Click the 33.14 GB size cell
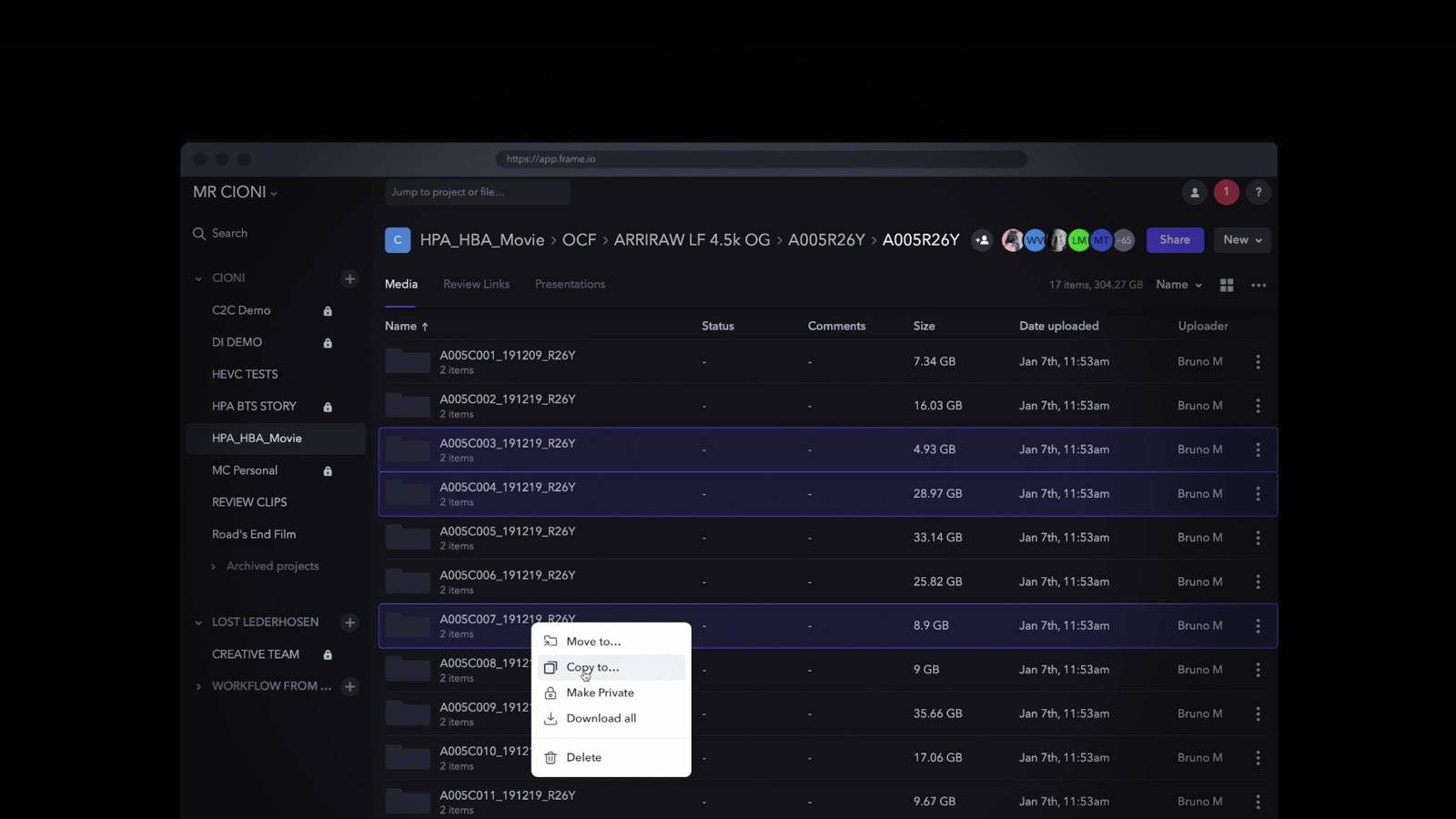This screenshot has width=1456, height=819. [937, 538]
